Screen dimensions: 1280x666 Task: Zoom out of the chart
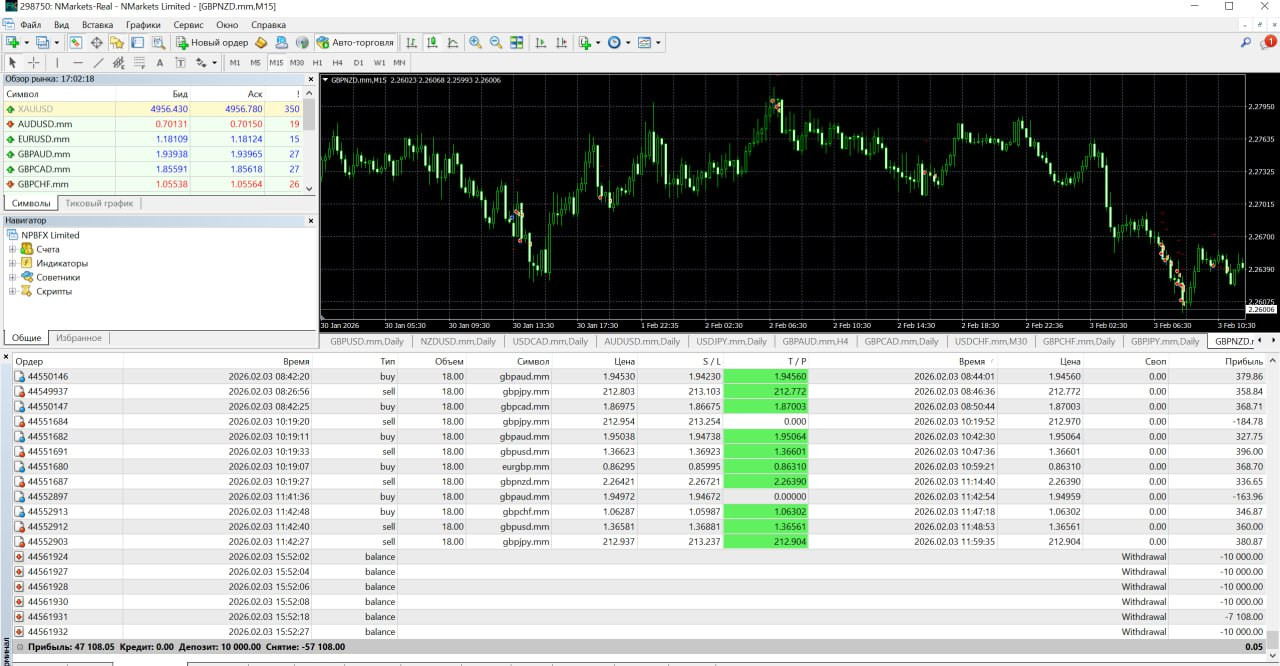[x=495, y=43]
